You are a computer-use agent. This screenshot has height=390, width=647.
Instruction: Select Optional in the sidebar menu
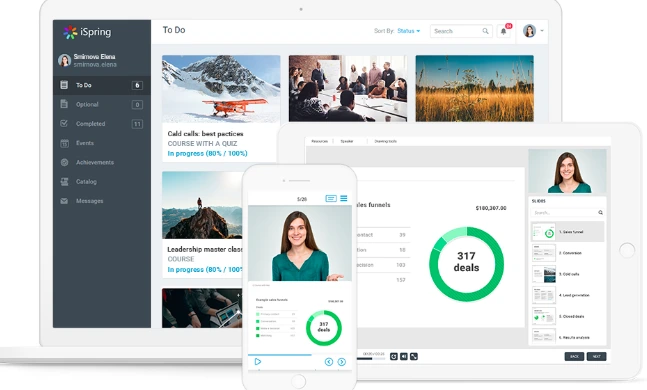tap(102, 104)
